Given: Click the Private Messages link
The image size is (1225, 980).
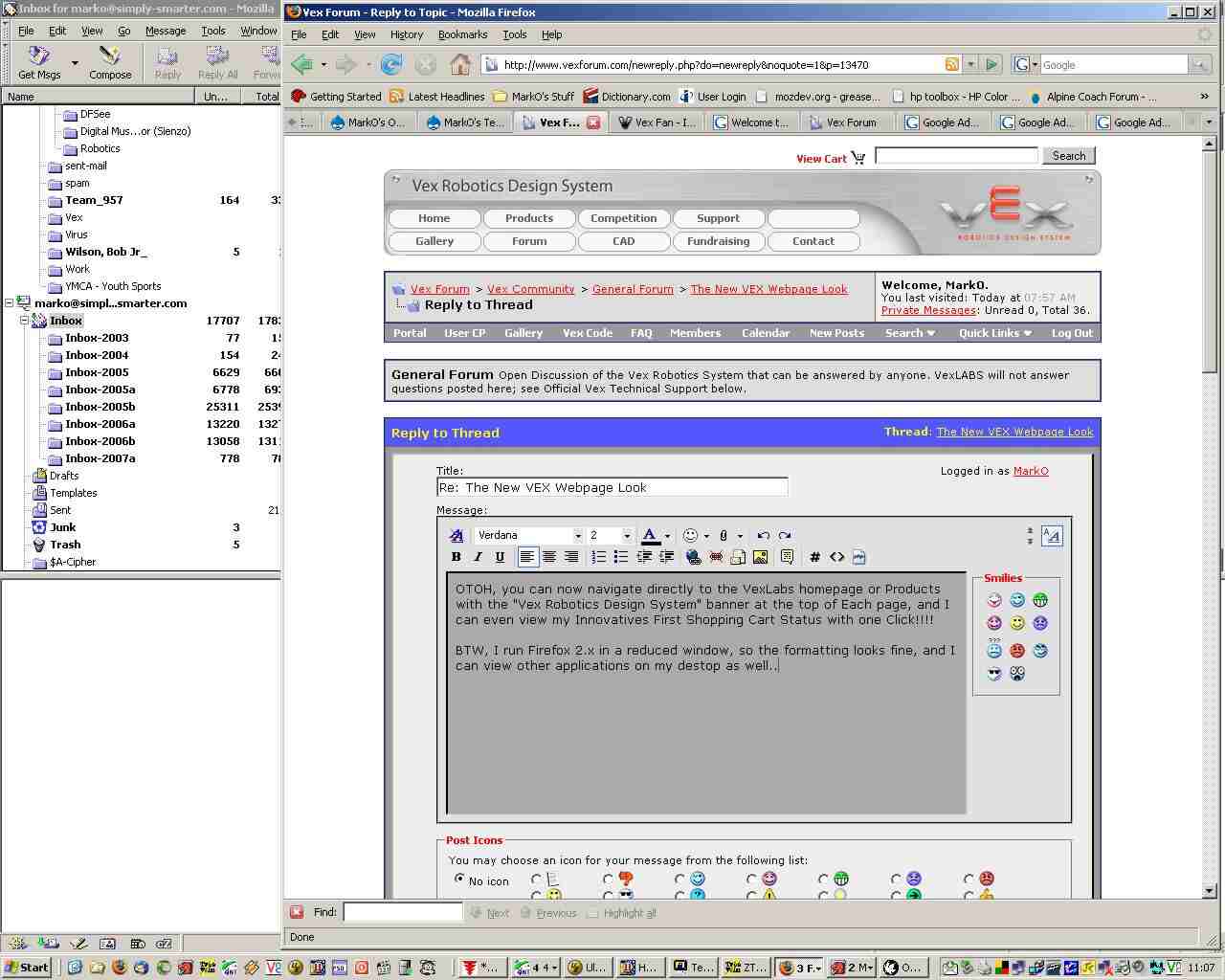Looking at the screenshot, I should coord(928,310).
